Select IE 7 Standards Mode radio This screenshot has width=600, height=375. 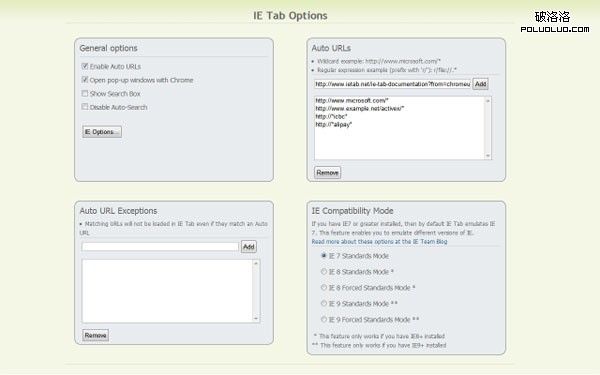(x=324, y=255)
